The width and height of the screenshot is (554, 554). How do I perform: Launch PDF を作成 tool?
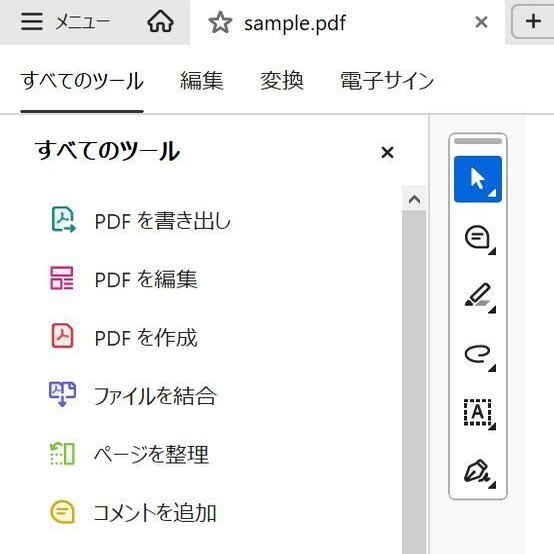[124, 337]
